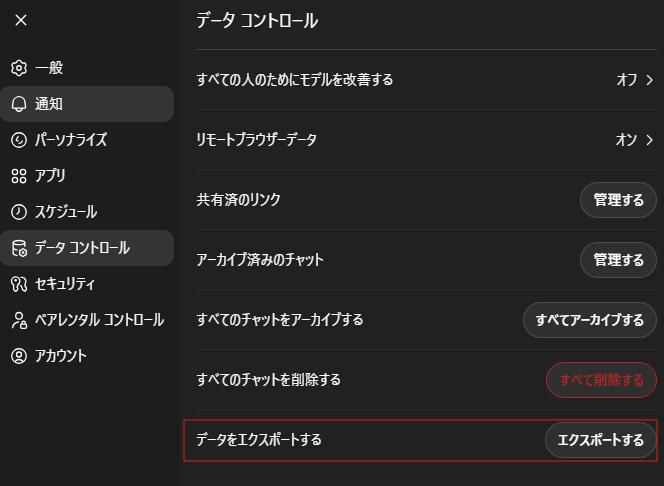Switch to the セキュリティ tab
Image resolution: width=664 pixels, height=486 pixels.
pos(87,284)
